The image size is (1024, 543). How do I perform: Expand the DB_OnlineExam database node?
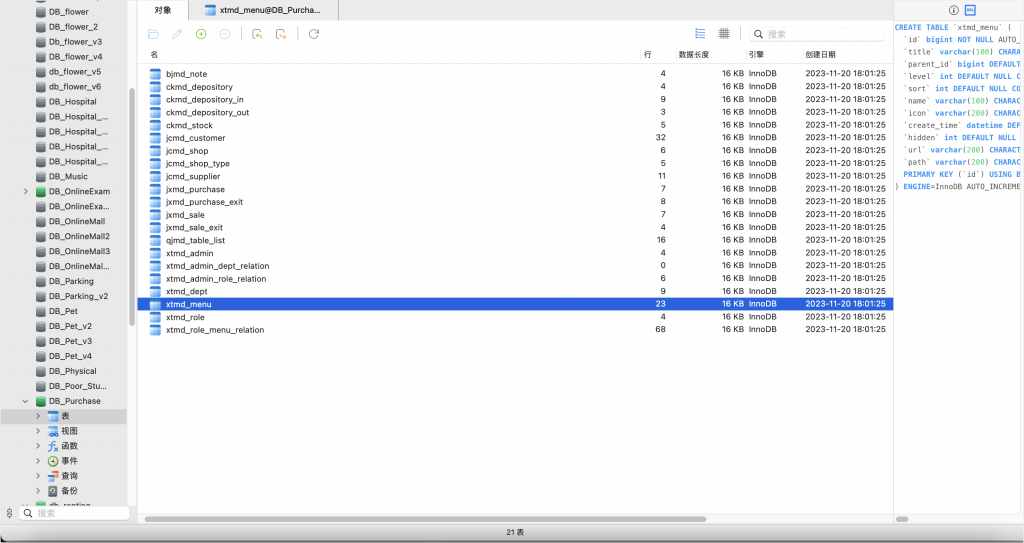(x=25, y=191)
